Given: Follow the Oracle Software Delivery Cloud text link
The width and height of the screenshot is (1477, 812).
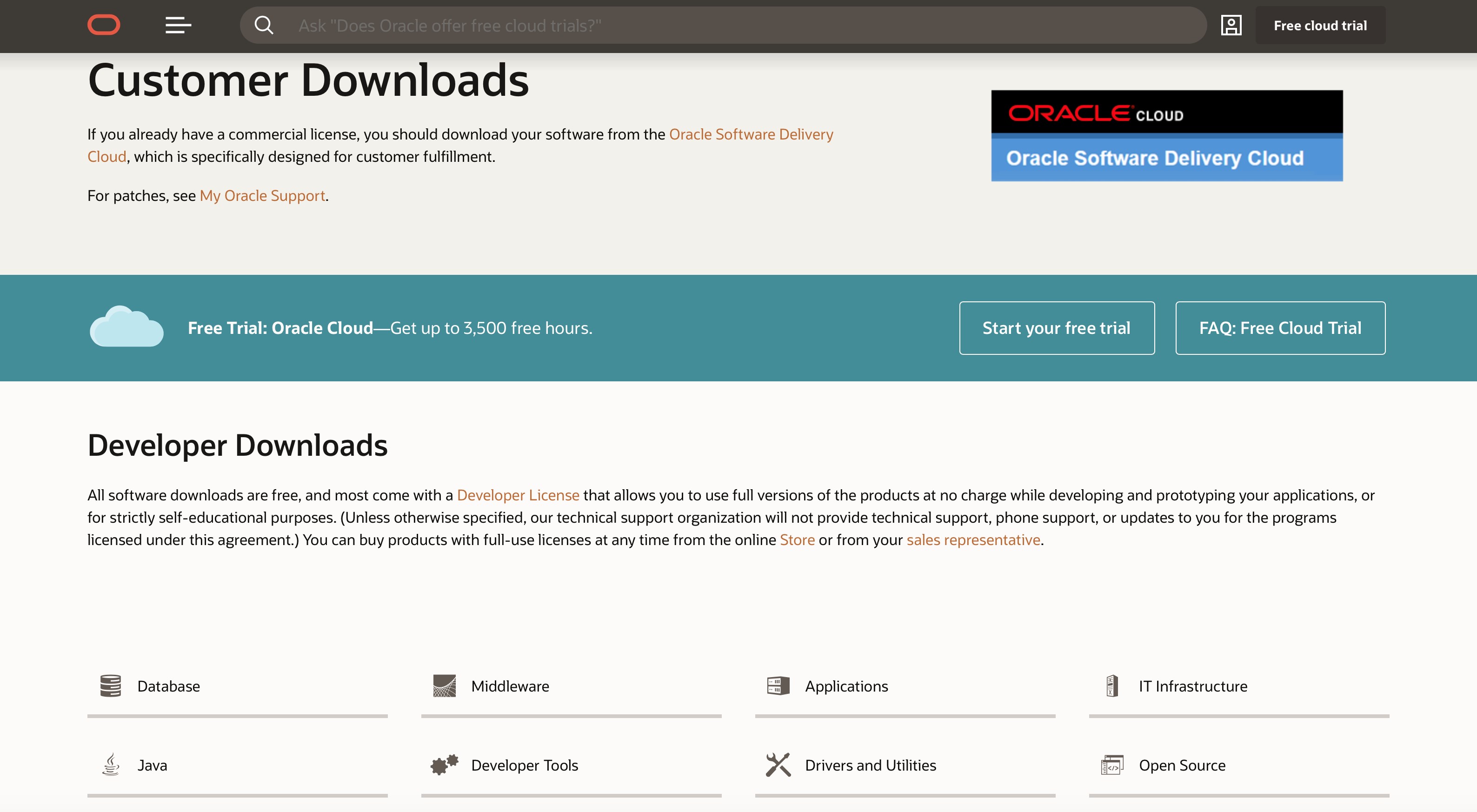Looking at the screenshot, I should pyautogui.click(x=751, y=134).
